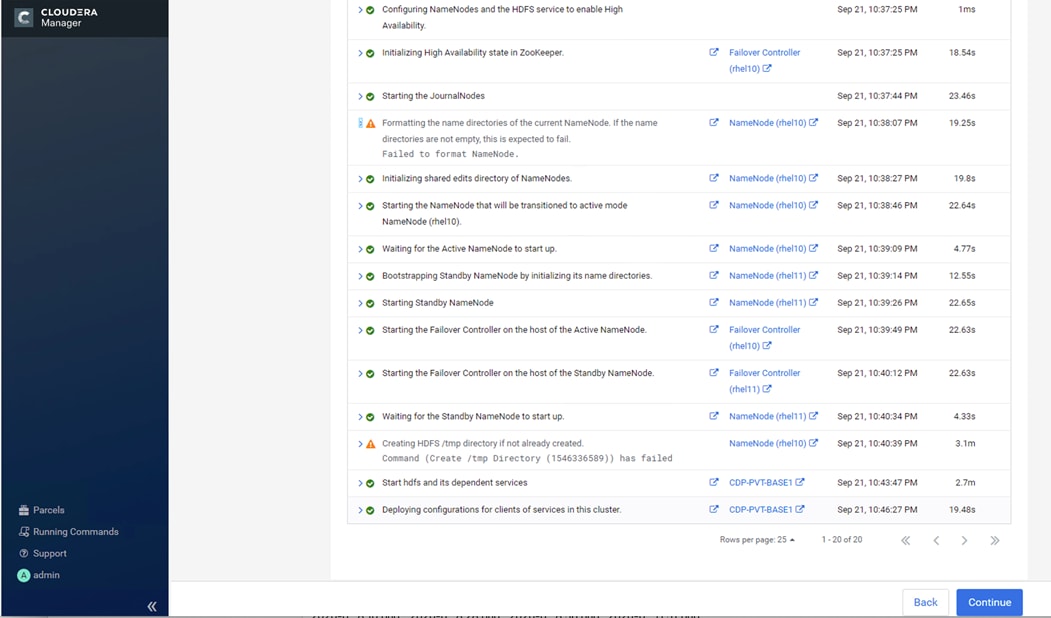Open NameNode (rhel11) link in Starting Standby row
This screenshot has width=1051, height=618.
pos(773,303)
